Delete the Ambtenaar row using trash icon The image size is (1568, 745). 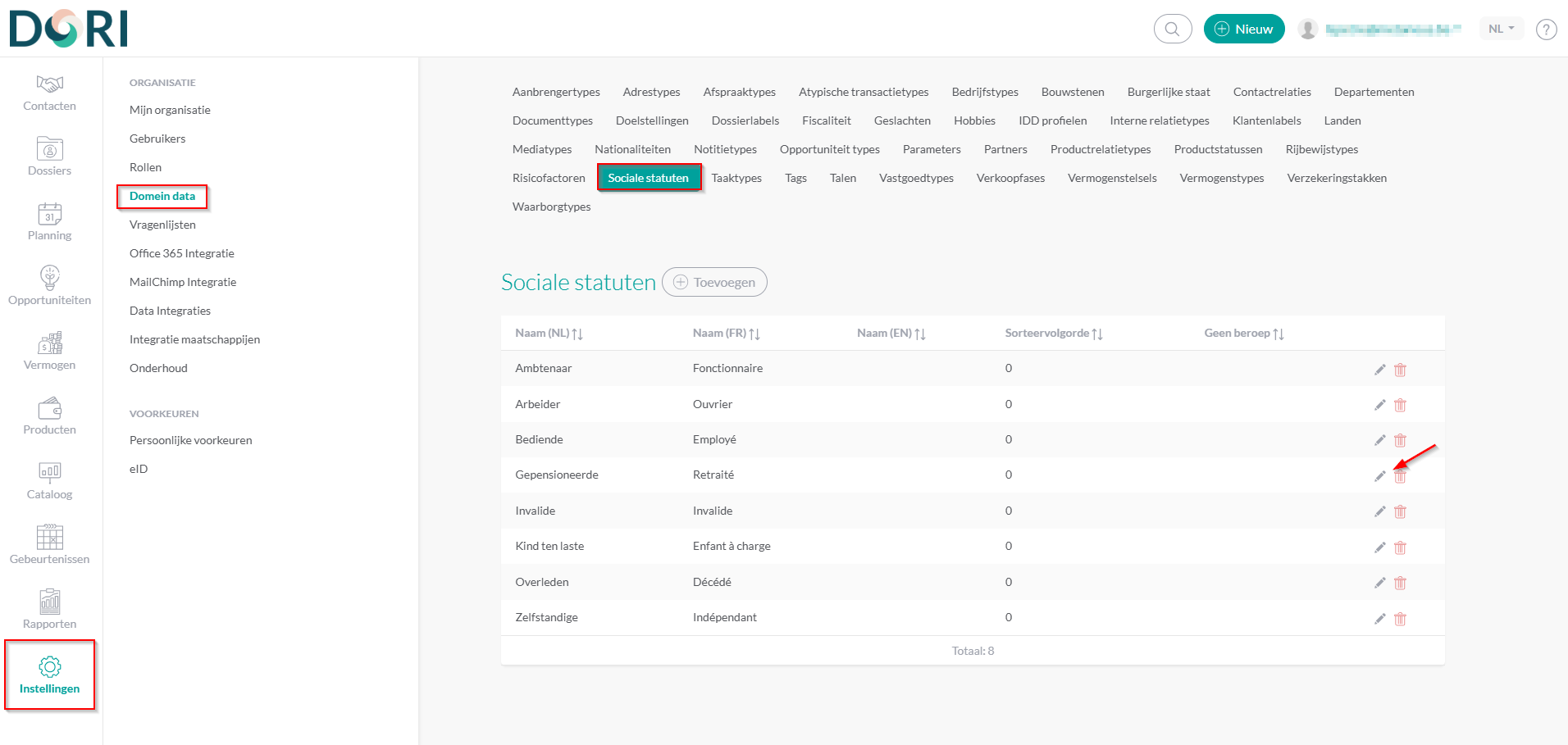tap(1400, 370)
